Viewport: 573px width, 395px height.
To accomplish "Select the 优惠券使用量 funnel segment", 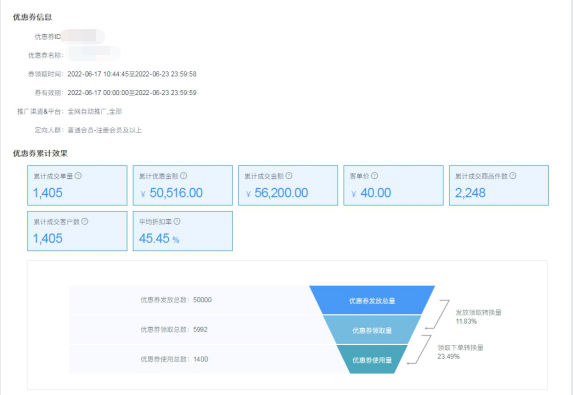I will point(372,360).
